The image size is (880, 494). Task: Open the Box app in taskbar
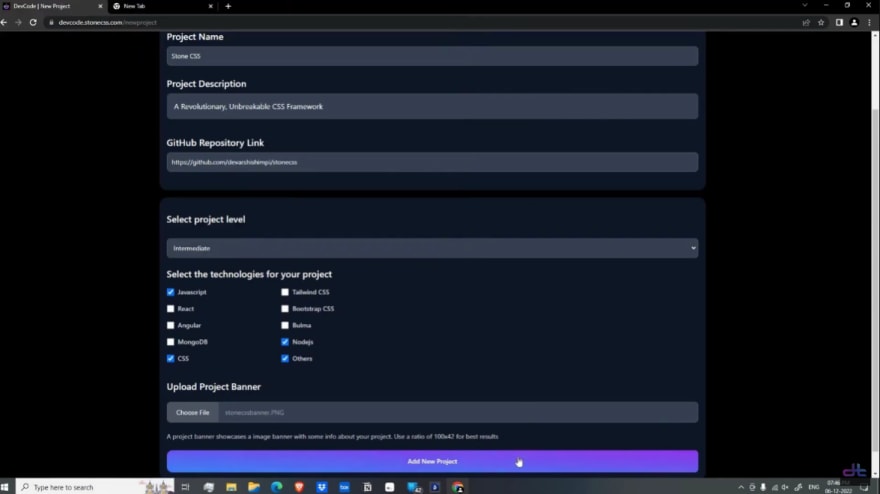[344, 487]
